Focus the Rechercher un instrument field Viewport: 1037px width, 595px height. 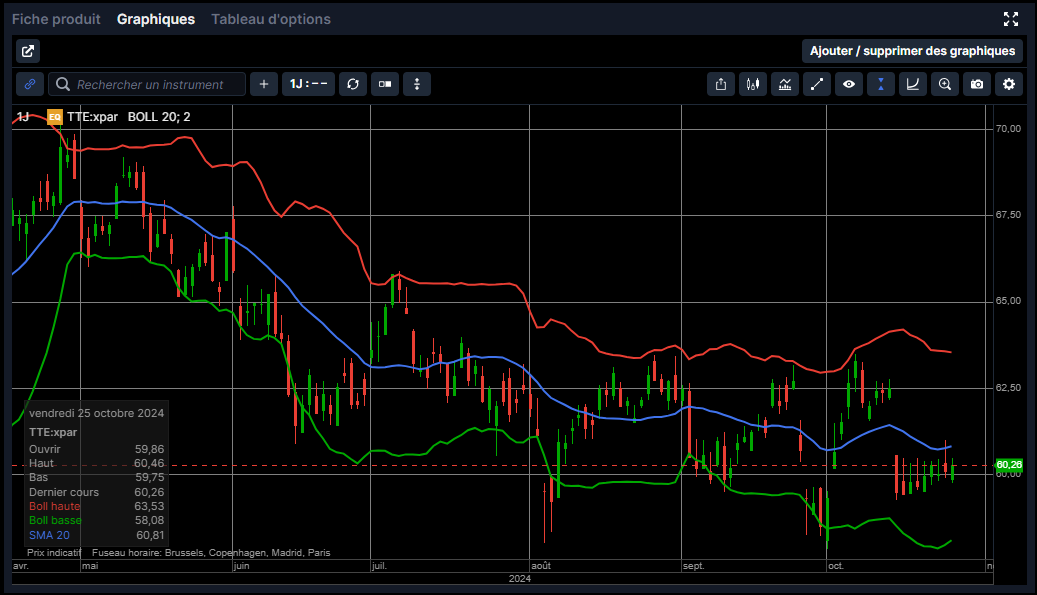pyautogui.click(x=147, y=84)
